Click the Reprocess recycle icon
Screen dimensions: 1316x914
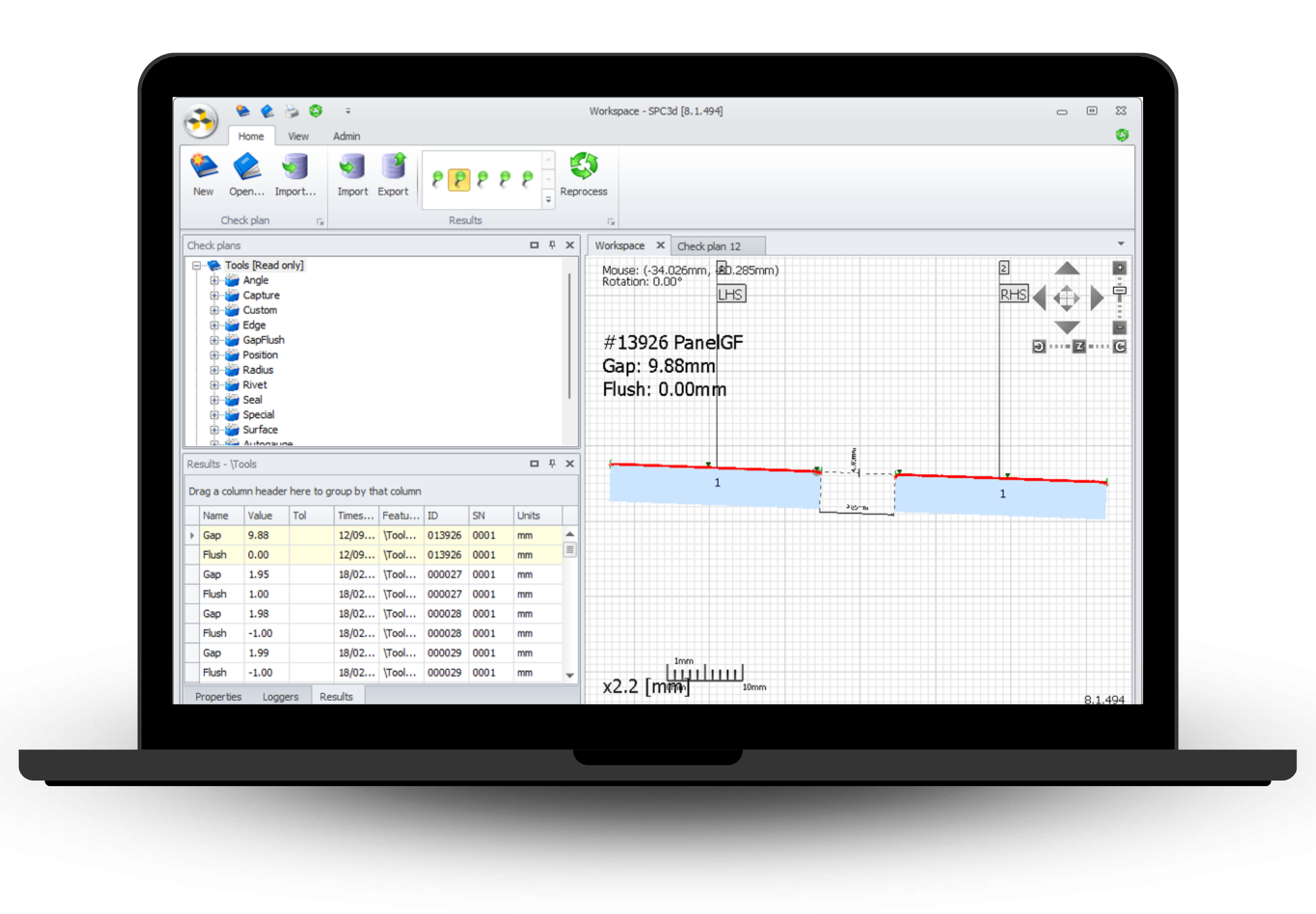[x=584, y=166]
